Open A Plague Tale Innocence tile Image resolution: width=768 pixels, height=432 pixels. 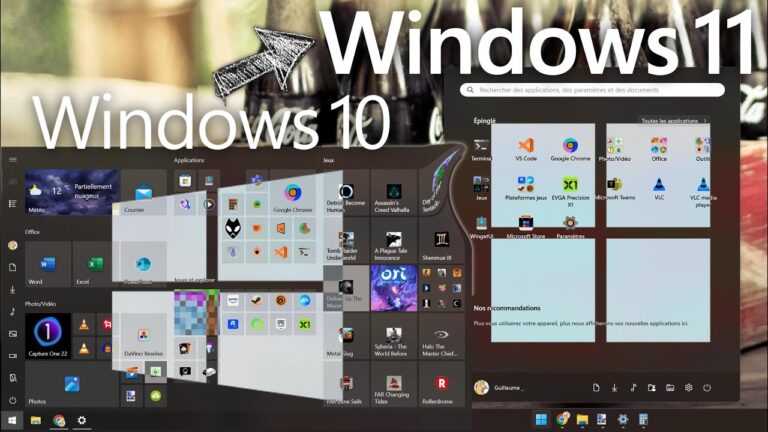tap(394, 240)
